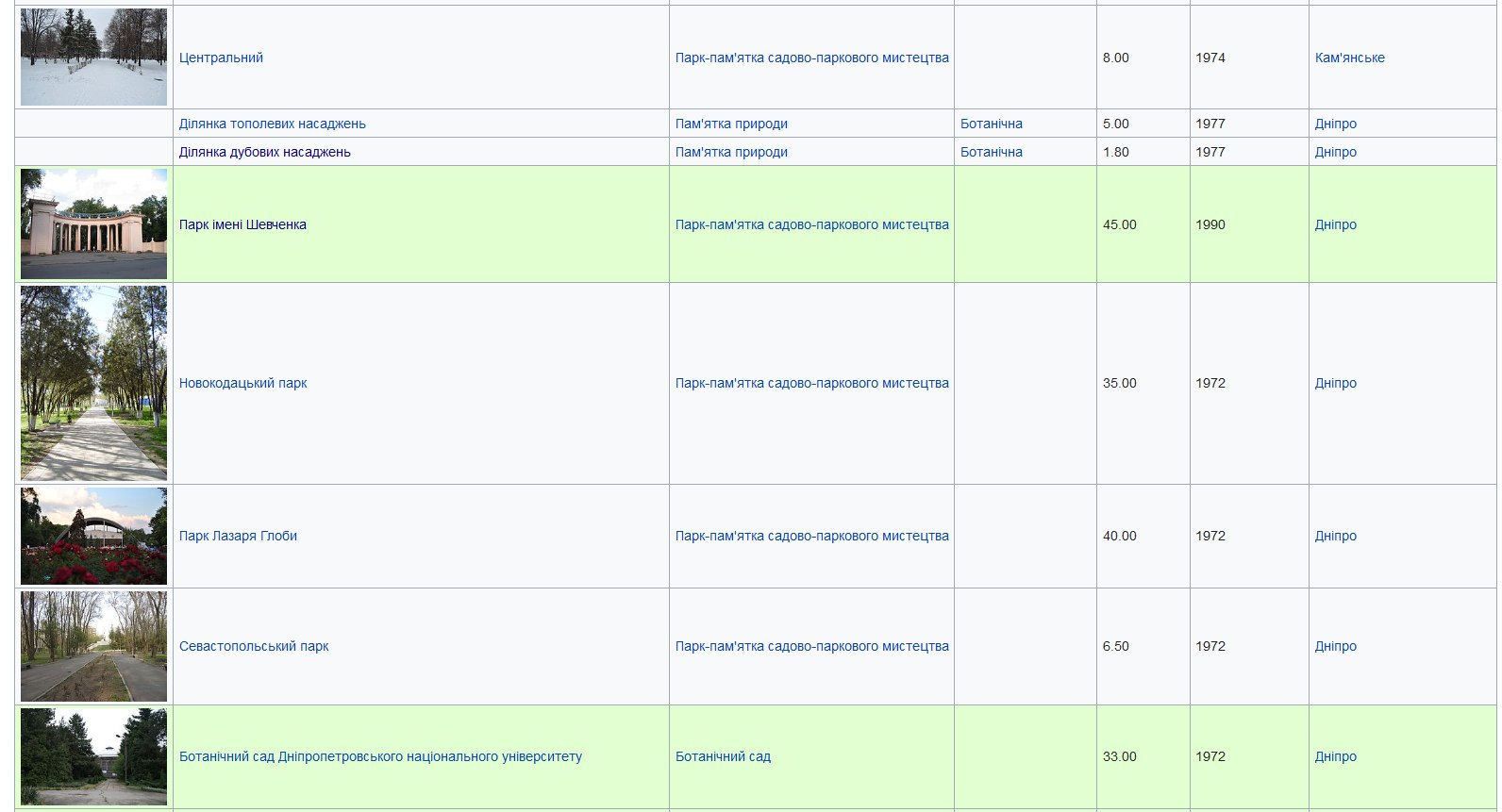Click Пам'ятка природи in дубових насаджень row

pos(731,152)
